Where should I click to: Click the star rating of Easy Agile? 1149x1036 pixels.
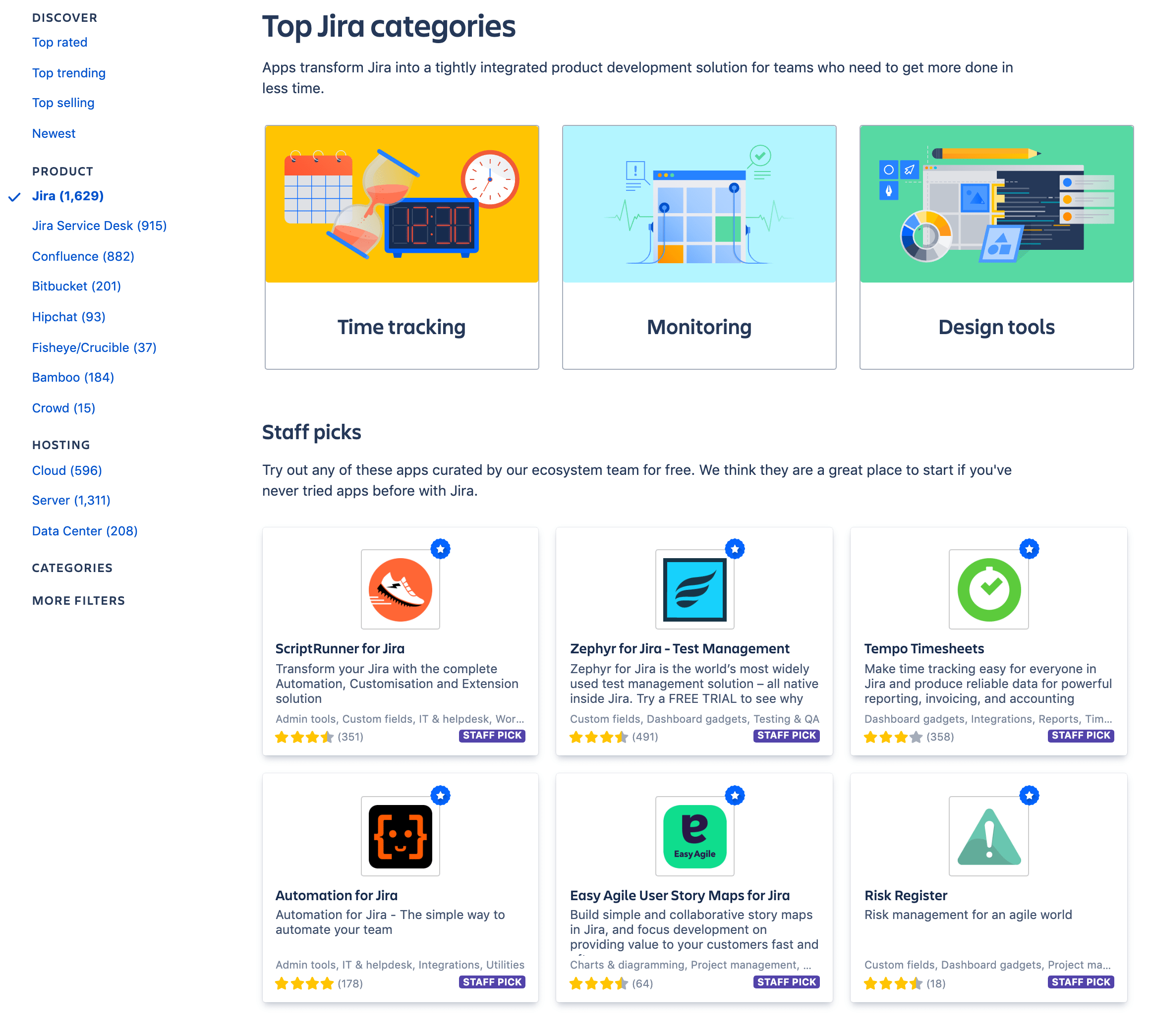coord(599,983)
